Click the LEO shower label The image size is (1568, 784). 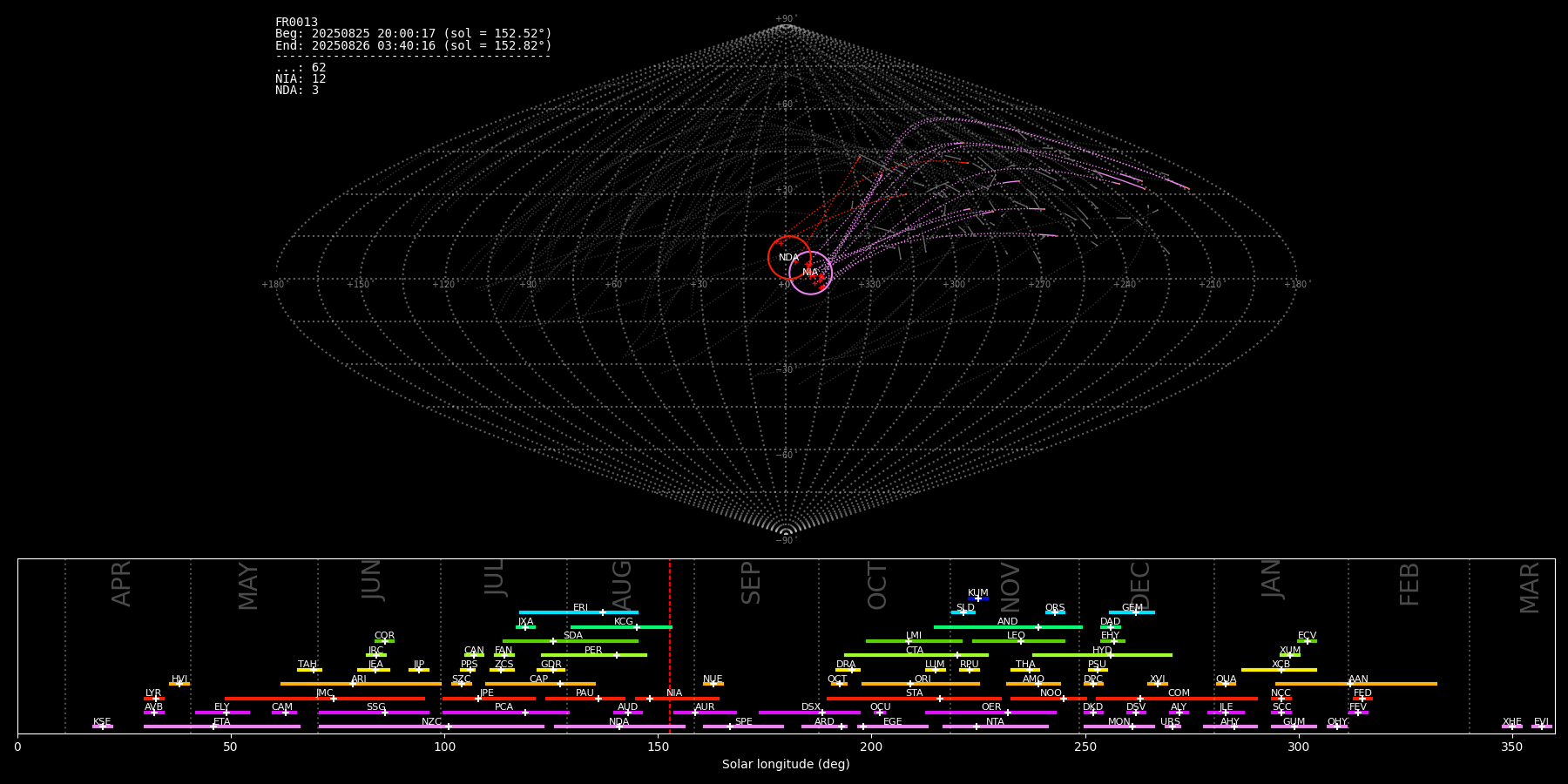[1016, 636]
